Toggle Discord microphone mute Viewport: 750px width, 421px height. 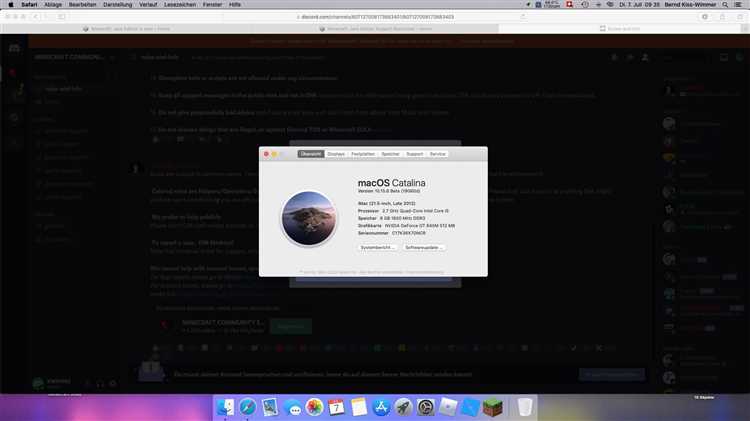coord(88,384)
